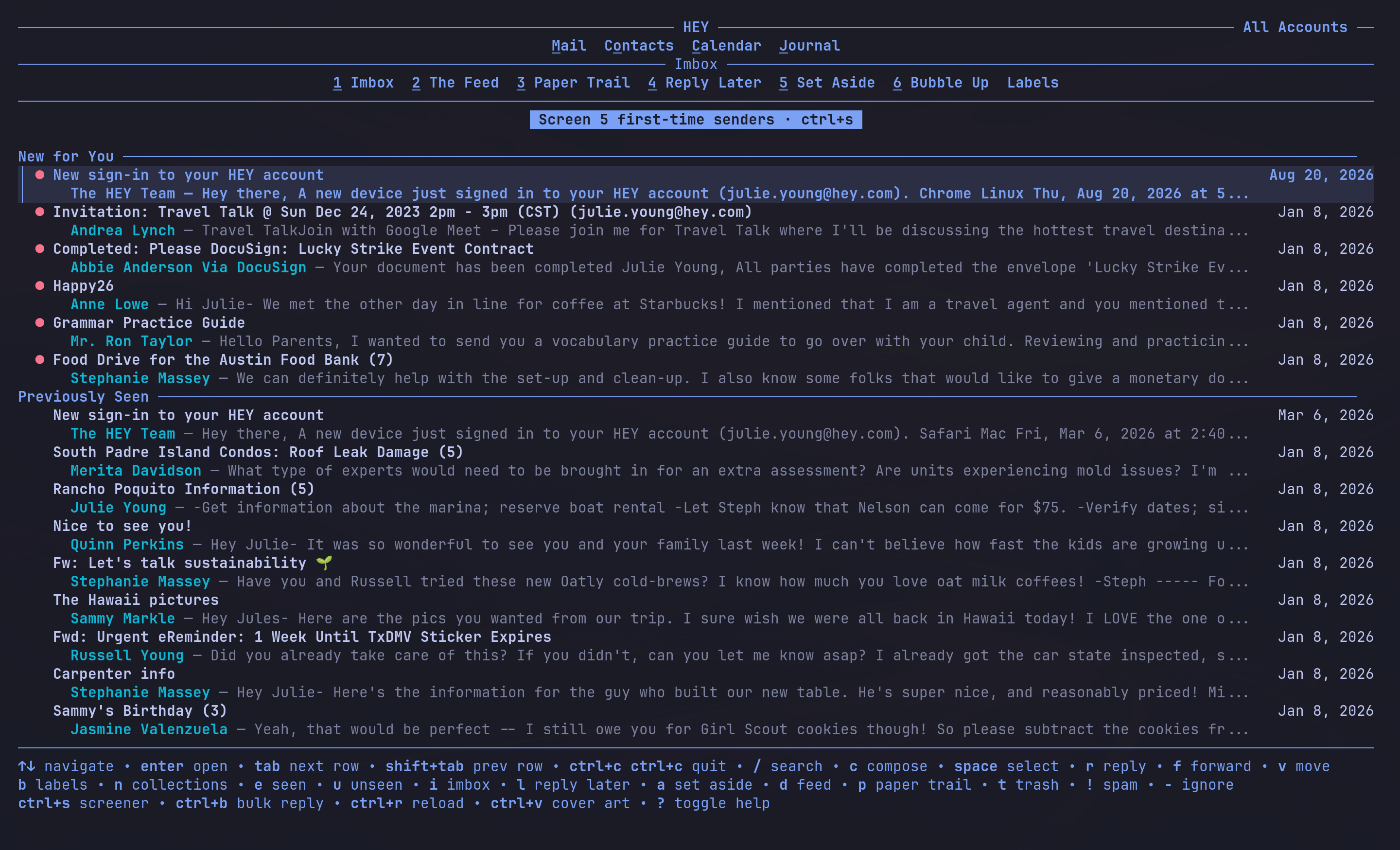Viewport: 1400px width, 850px height.
Task: Click the ctrl+r reload hint
Action: (x=407, y=803)
